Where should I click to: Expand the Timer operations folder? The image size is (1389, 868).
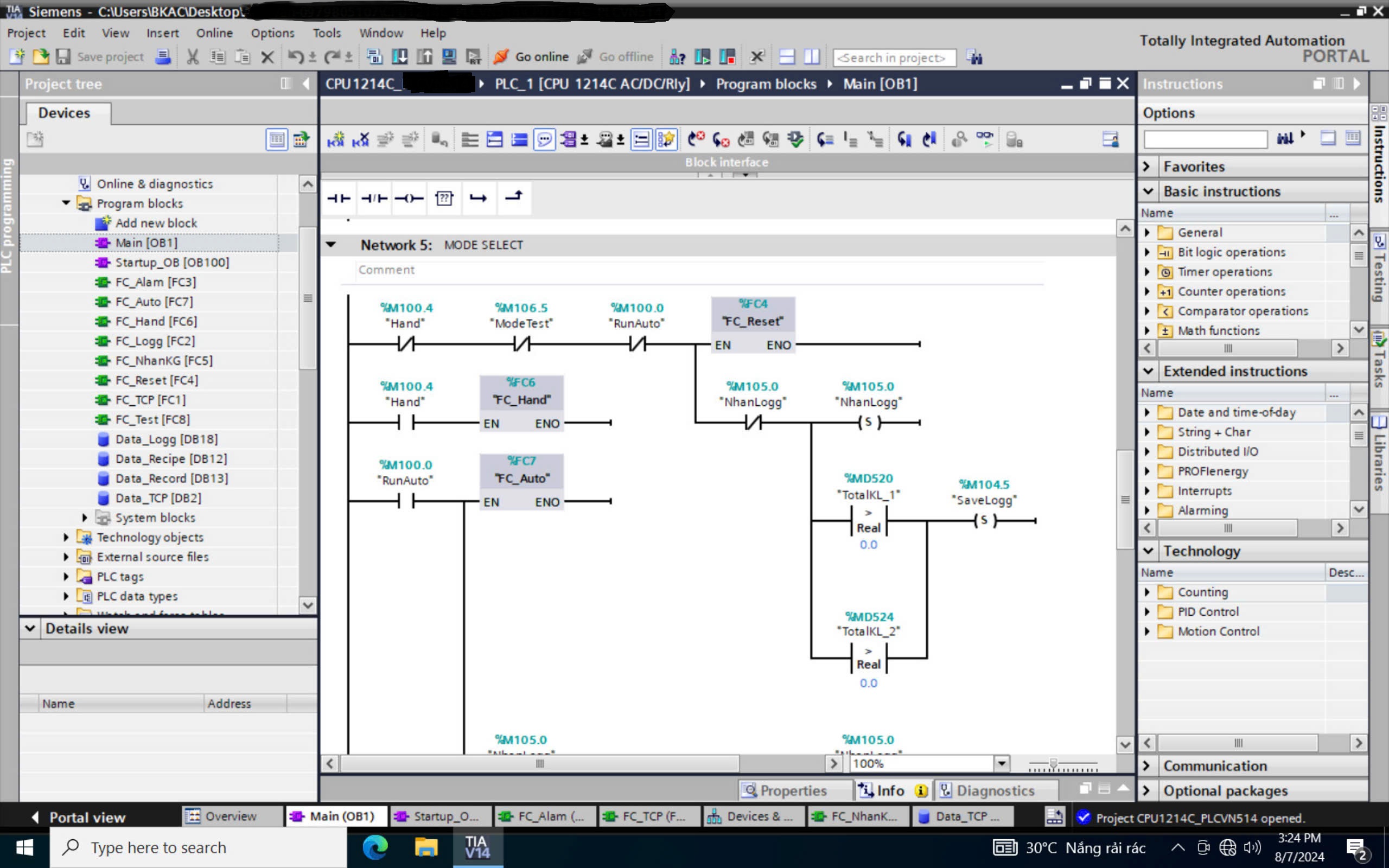1147,272
